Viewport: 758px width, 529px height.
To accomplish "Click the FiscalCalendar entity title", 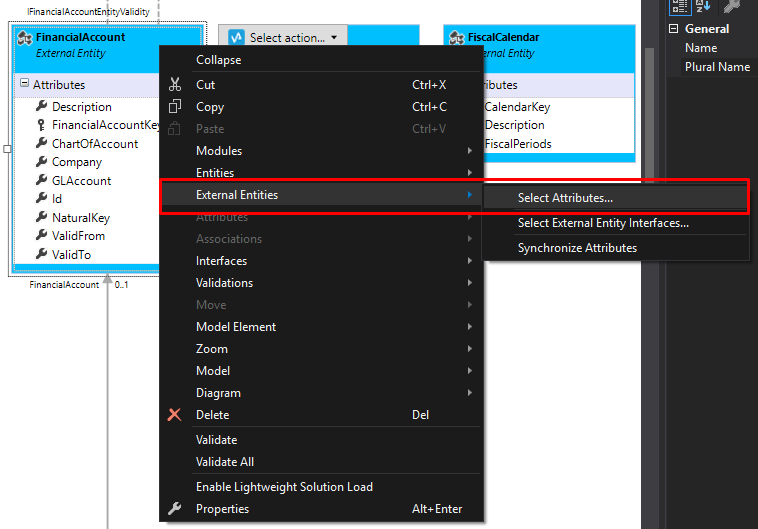I will [503, 37].
